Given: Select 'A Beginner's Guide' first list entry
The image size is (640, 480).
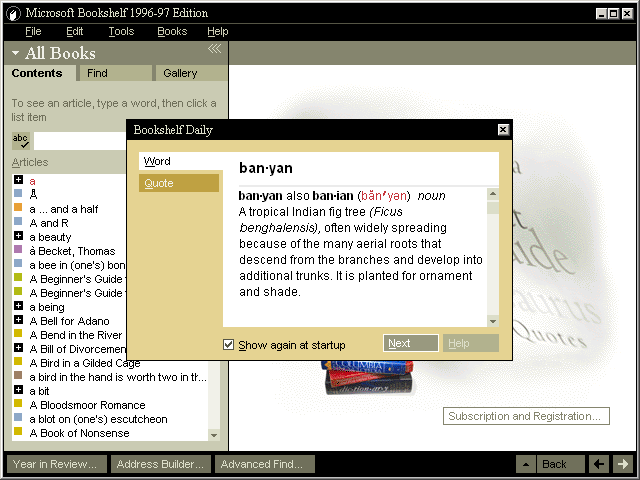Looking at the screenshot, I should click(76, 279).
